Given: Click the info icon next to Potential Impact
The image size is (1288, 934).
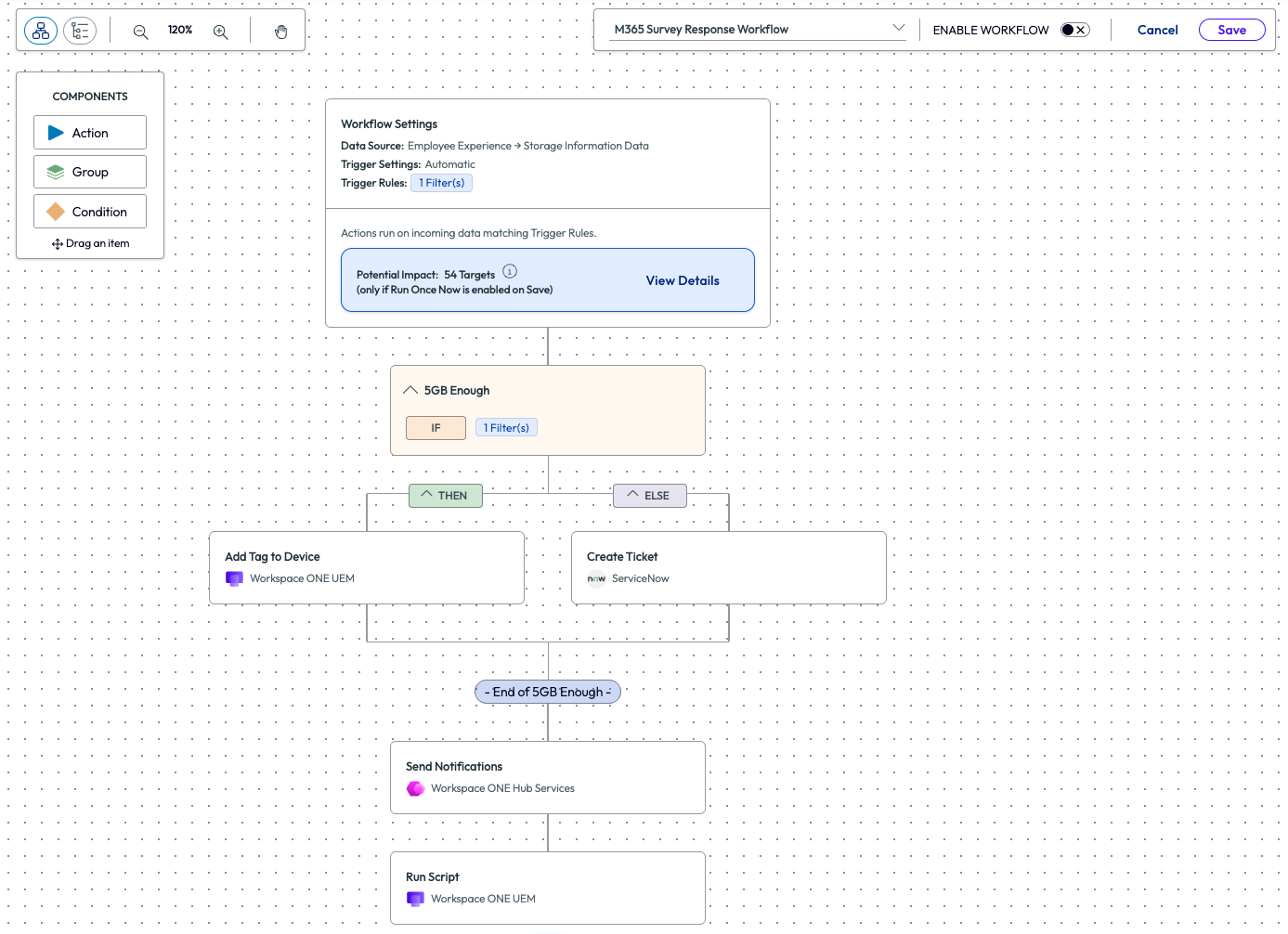Looking at the screenshot, I should (x=509, y=272).
